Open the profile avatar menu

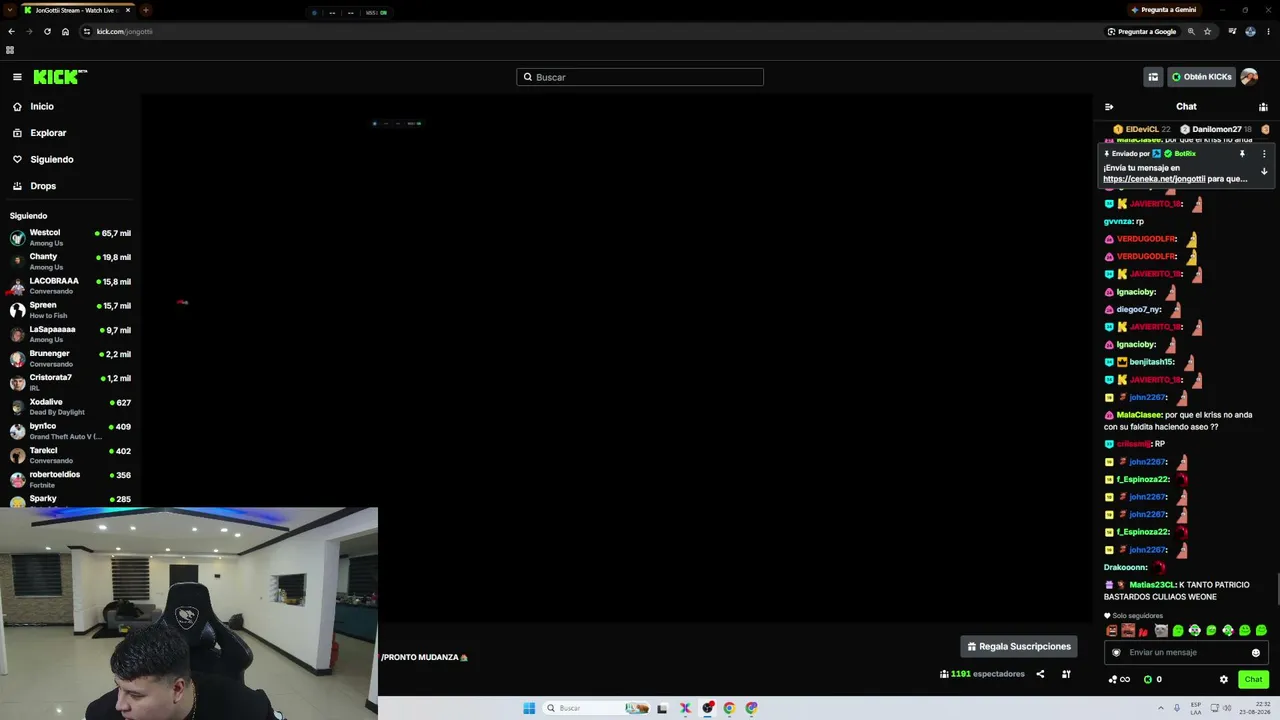click(1249, 77)
